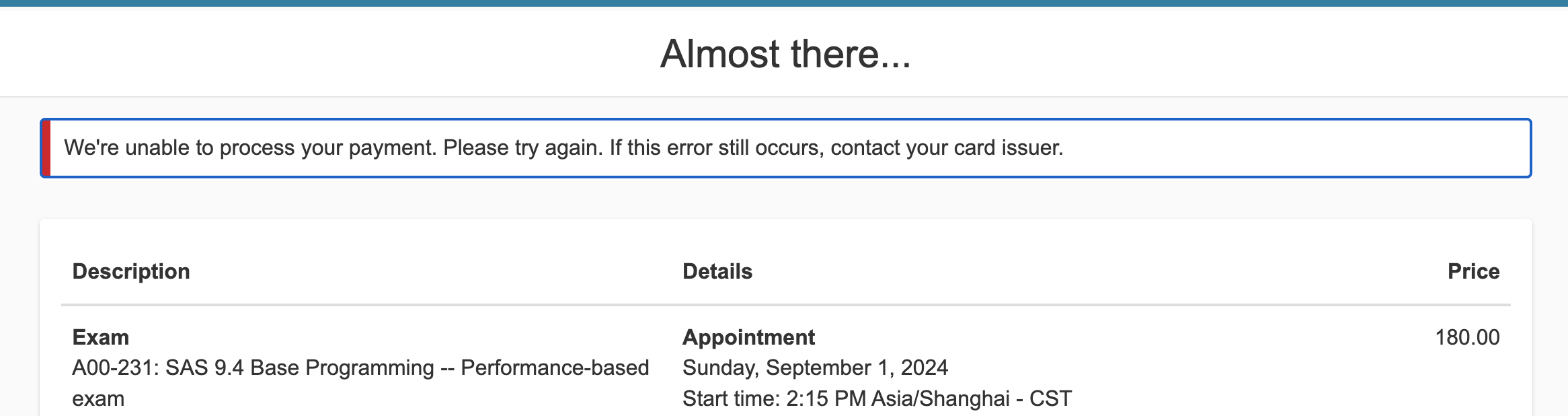The image size is (1568, 416).
Task: Click the Details column header
Action: [717, 271]
